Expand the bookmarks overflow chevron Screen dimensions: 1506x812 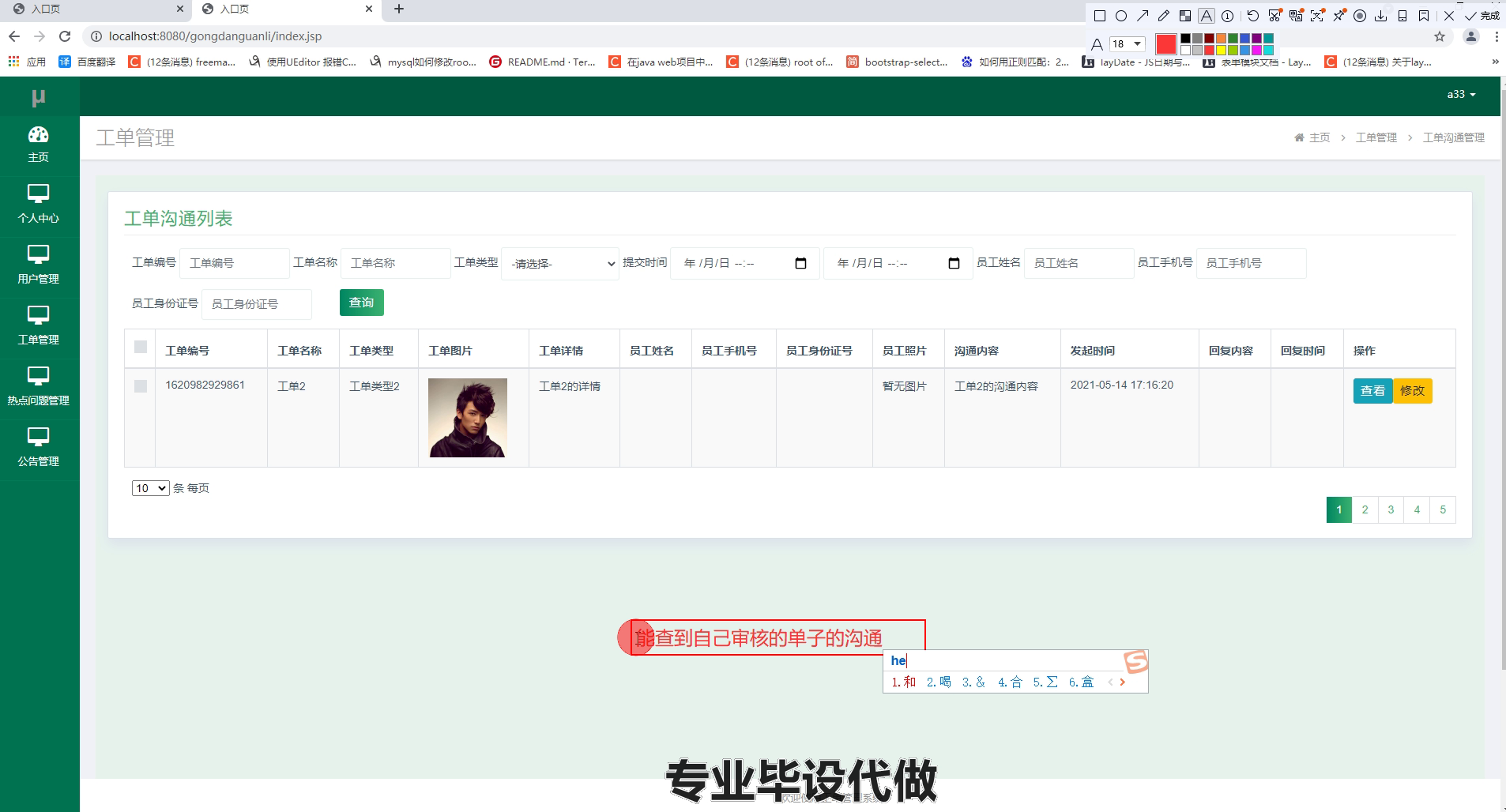(1495, 62)
